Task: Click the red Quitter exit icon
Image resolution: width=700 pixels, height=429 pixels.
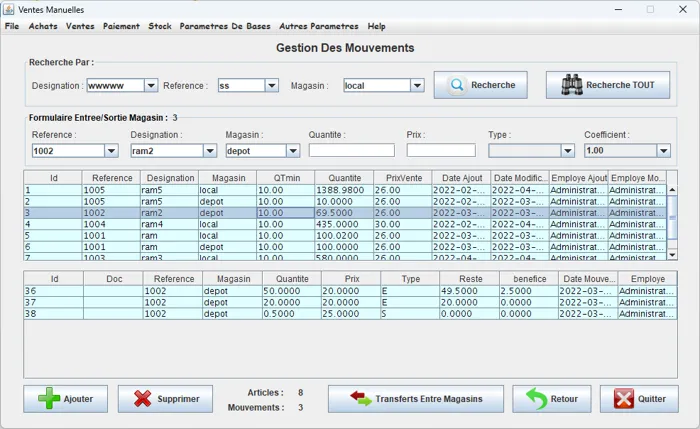Action: (x=624, y=399)
